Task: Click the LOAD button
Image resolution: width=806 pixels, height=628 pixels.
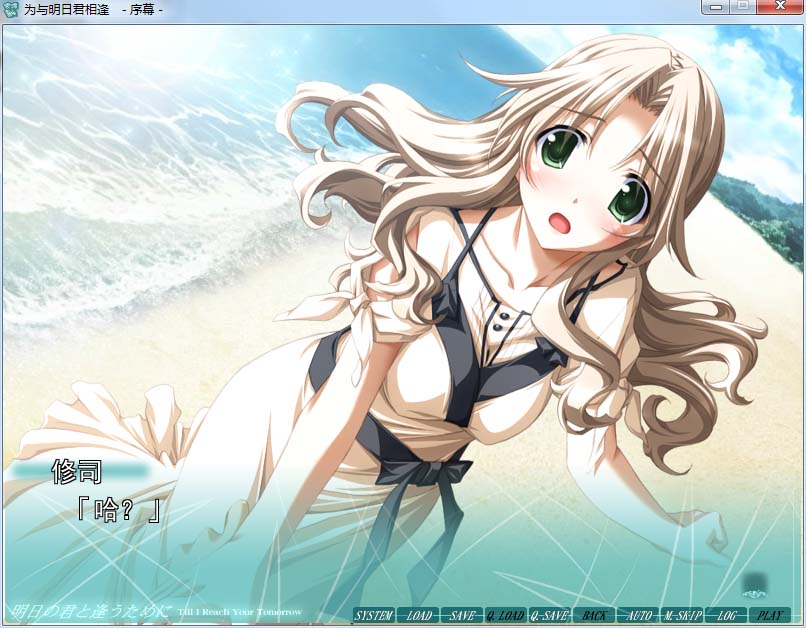Action: (x=419, y=615)
